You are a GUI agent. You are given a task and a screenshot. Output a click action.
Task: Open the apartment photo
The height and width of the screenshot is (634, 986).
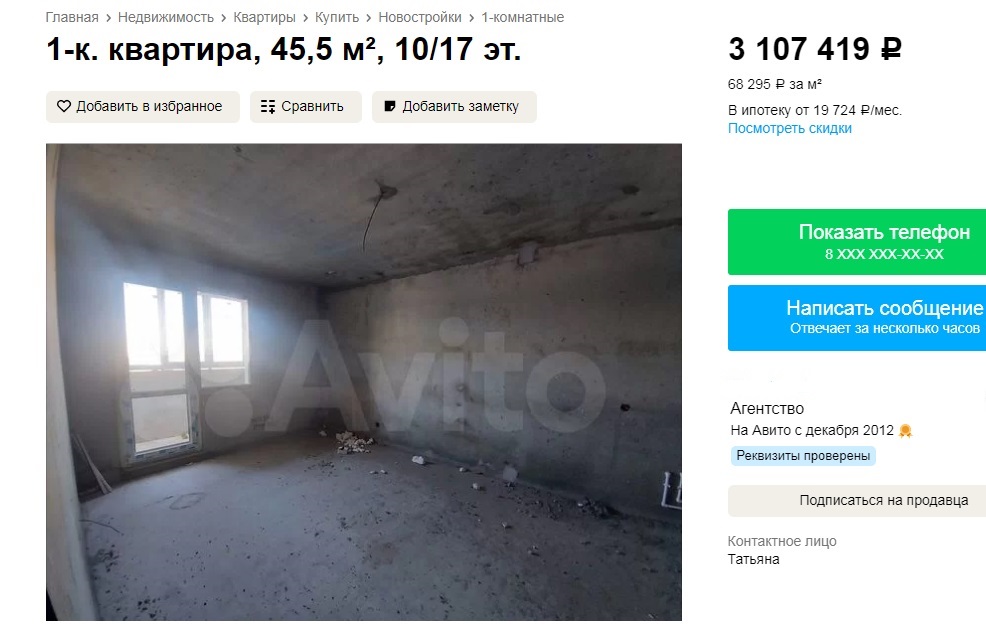click(x=364, y=382)
